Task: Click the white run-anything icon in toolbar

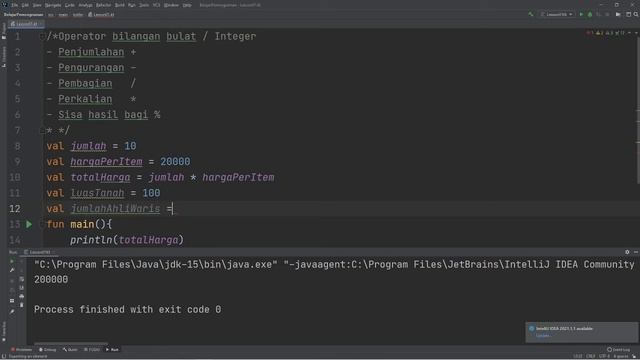Action: (x=618, y=14)
